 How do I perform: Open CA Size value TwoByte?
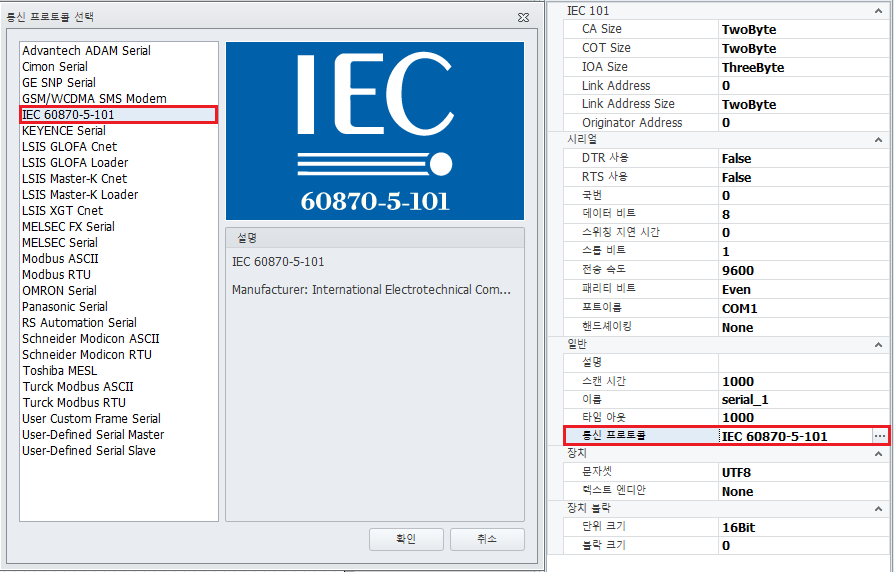803,29
